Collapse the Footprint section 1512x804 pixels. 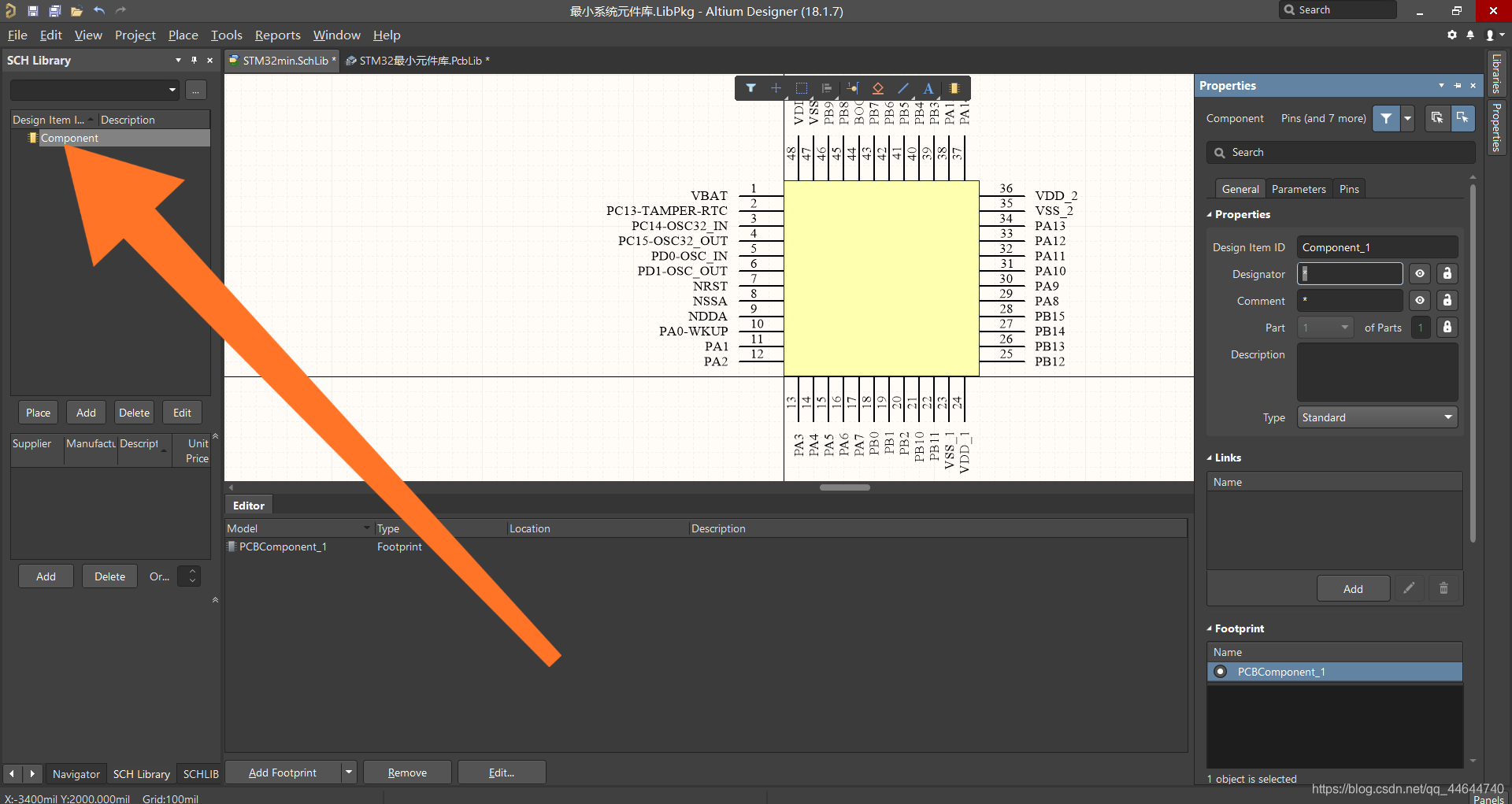(x=1210, y=628)
